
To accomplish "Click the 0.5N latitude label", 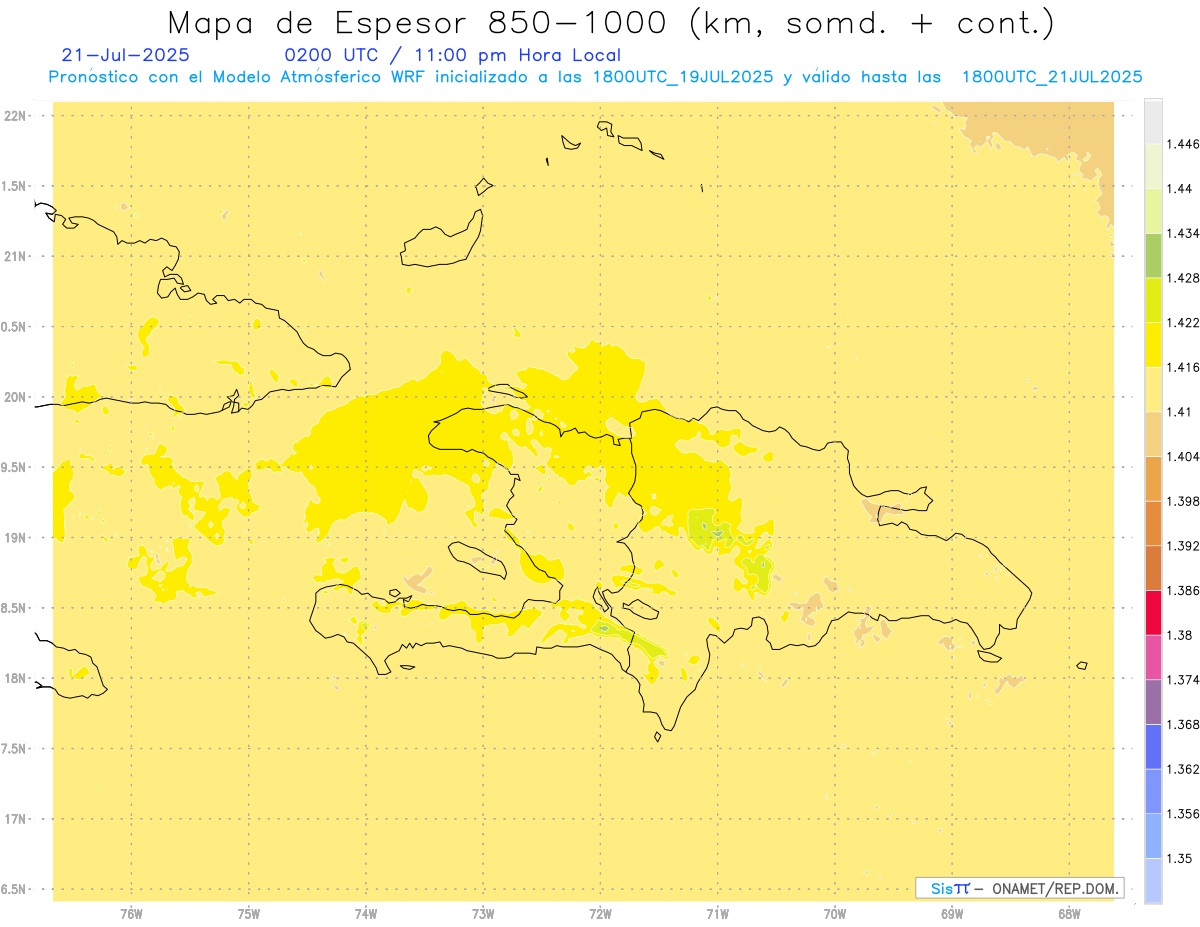I will click(14, 327).
